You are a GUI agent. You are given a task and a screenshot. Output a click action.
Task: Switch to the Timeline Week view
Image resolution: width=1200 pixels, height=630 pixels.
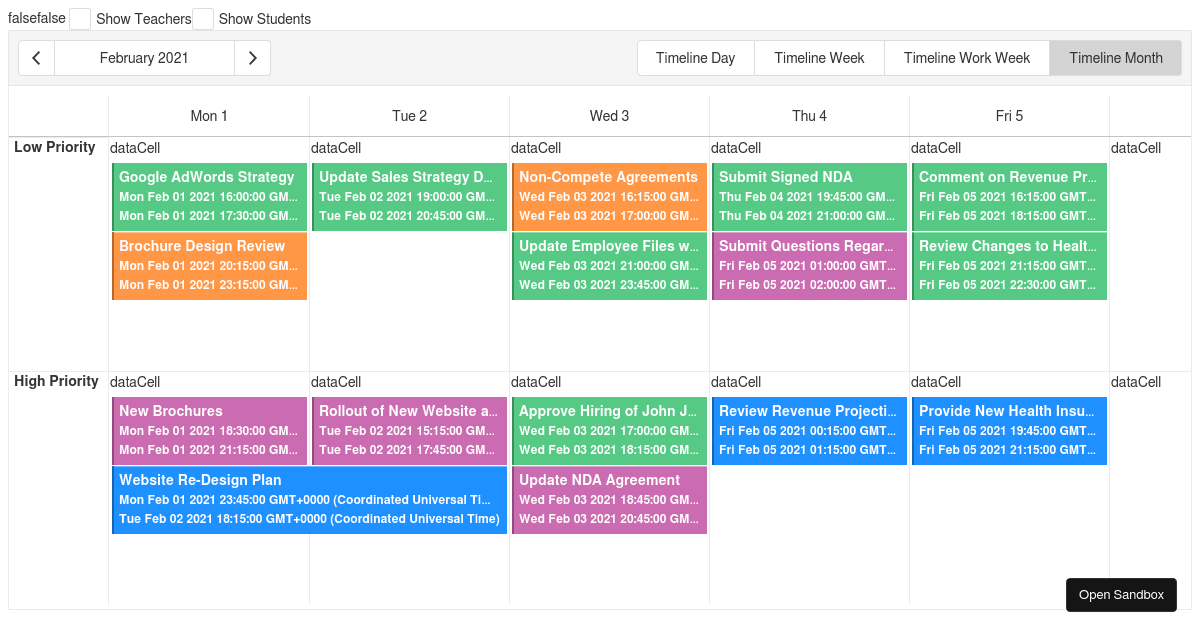819,57
